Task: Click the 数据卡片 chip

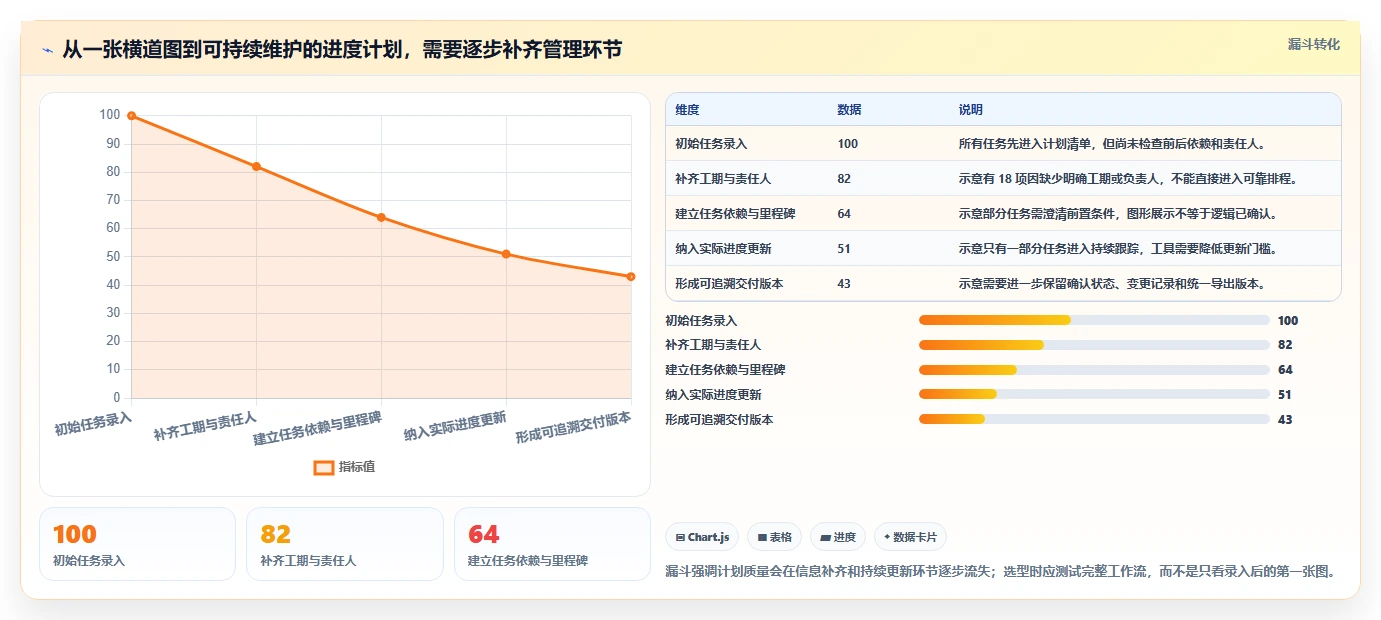Action: [911, 537]
